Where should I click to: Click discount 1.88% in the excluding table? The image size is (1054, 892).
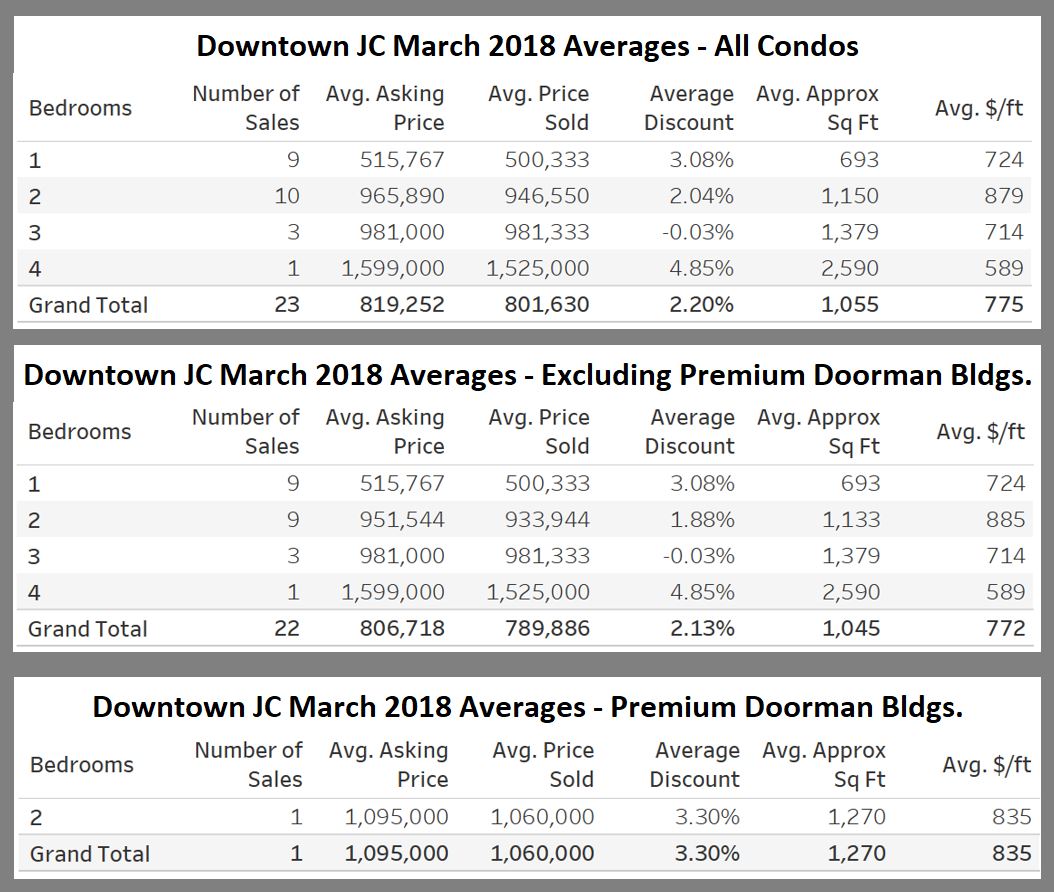[x=702, y=520]
